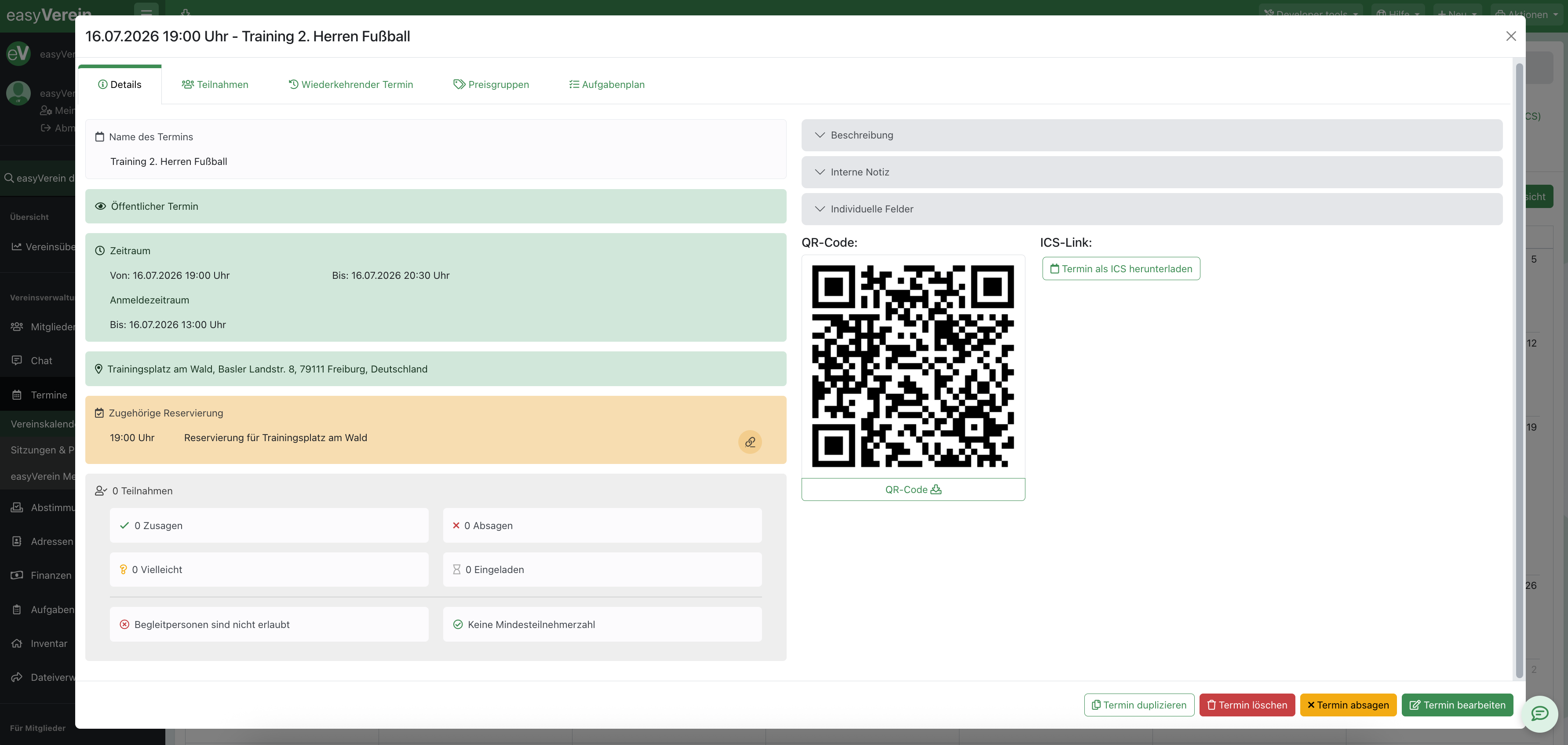Click the orange Termin absagen button
Image resolution: width=1568 pixels, height=745 pixels.
pos(1348,705)
